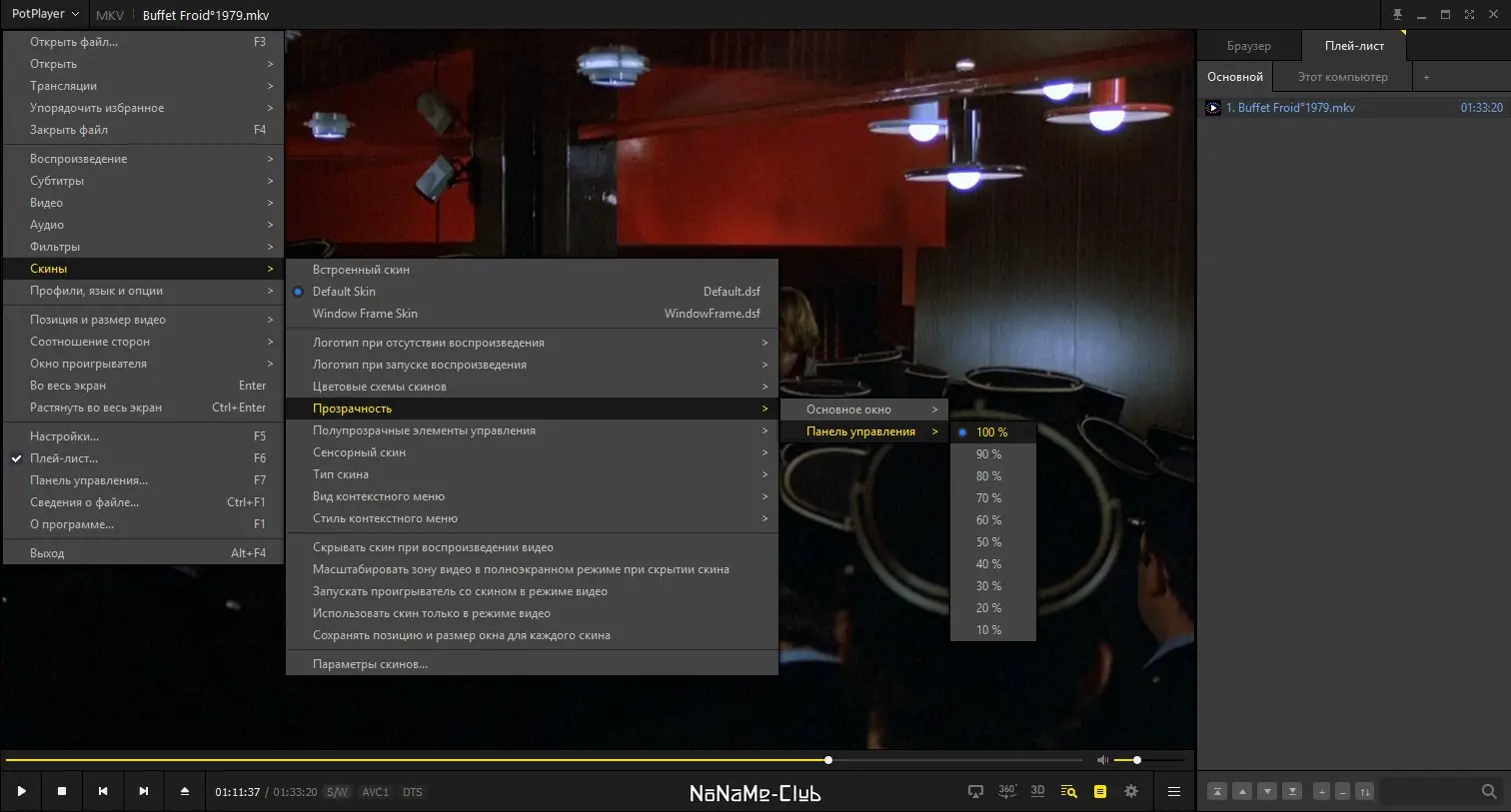Choose Настройки... from the menu

click(143, 436)
